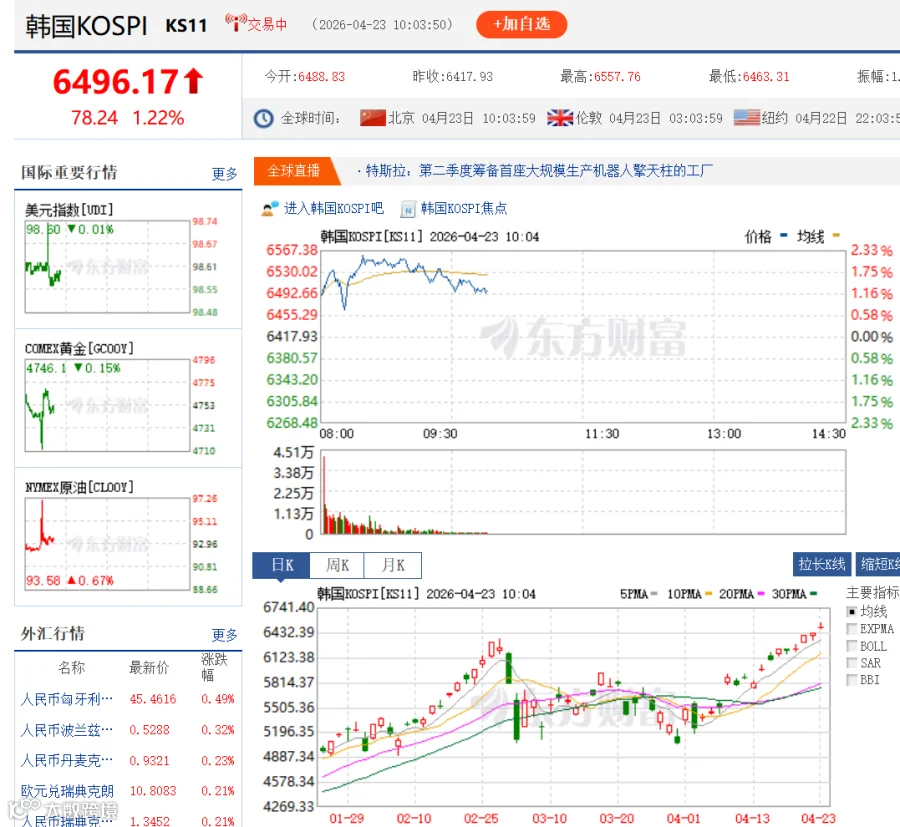Click the news icon by 韩国KOSPI焦点
The height and width of the screenshot is (827, 900).
tap(408, 209)
